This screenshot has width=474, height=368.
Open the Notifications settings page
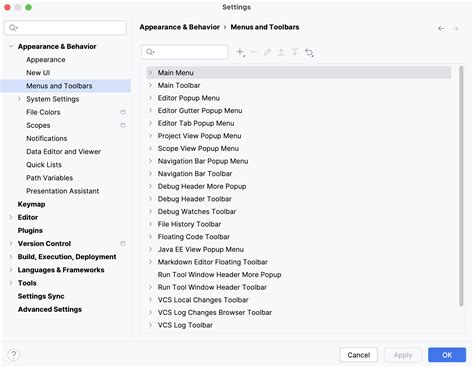click(47, 138)
